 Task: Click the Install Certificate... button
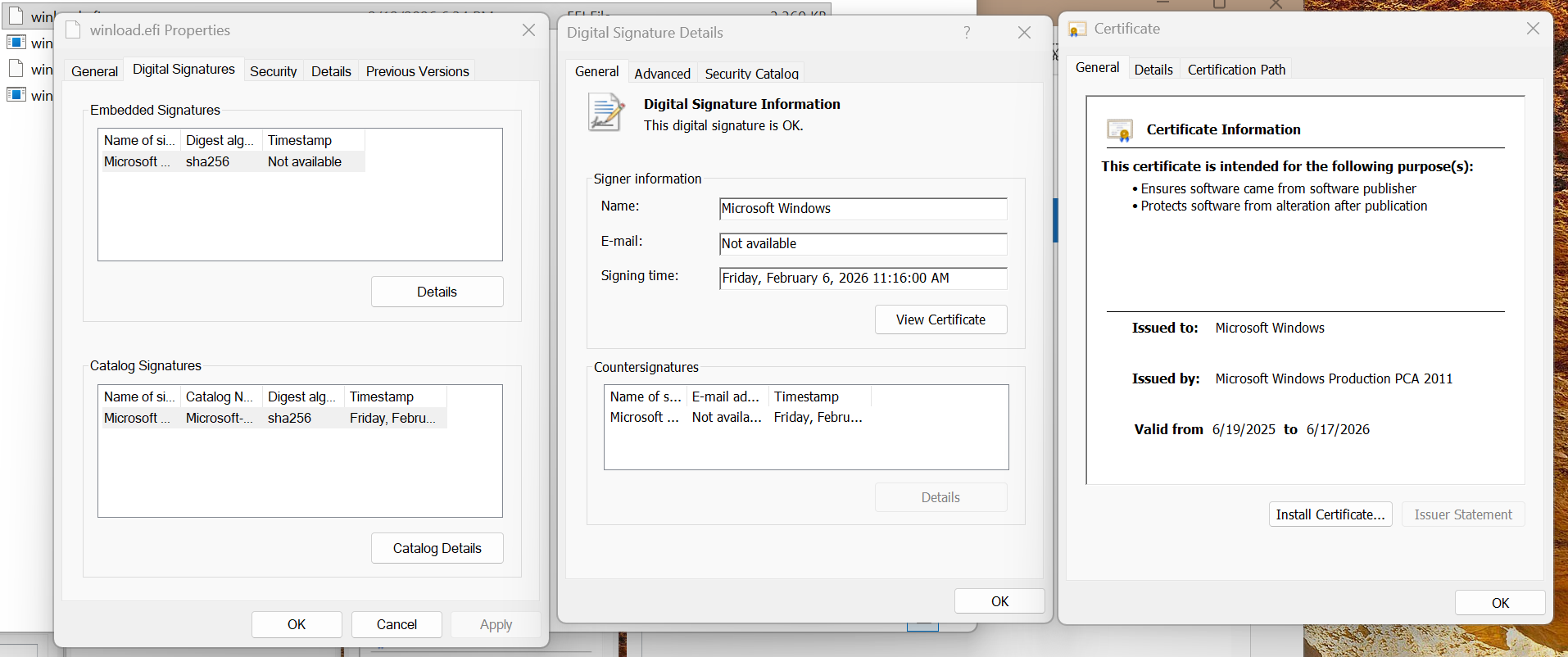tap(1330, 514)
